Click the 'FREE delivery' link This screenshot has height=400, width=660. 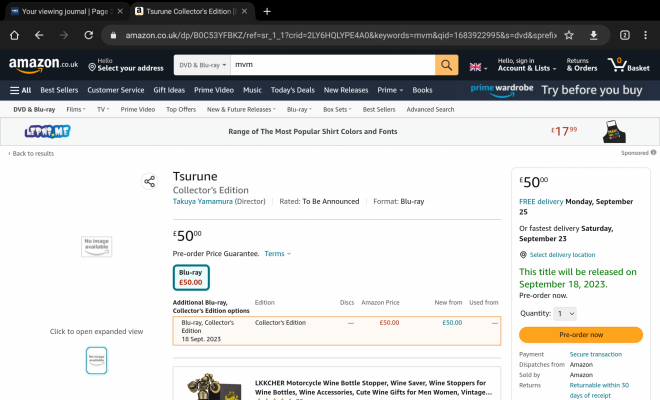click(x=541, y=201)
